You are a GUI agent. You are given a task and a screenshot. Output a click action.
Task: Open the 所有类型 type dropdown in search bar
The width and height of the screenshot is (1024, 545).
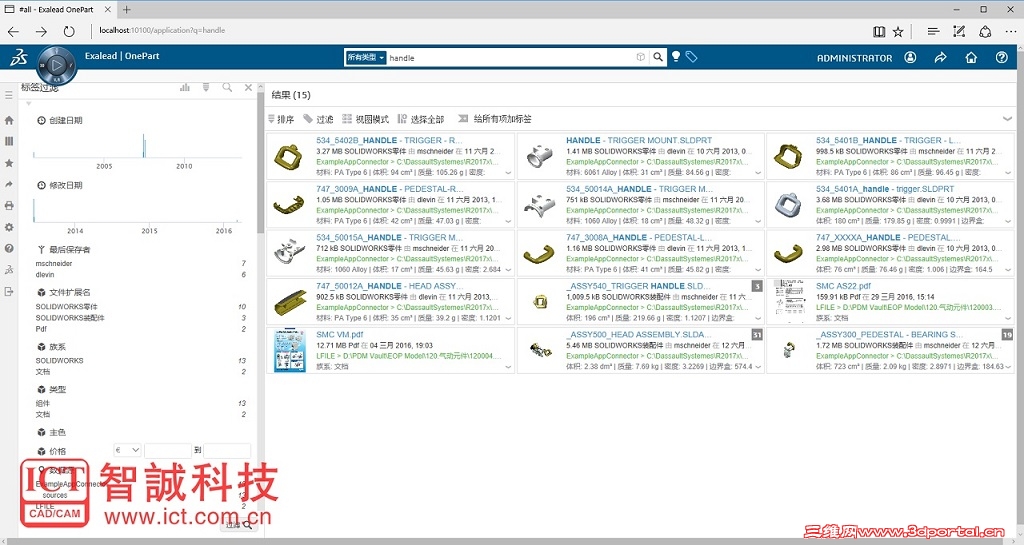click(365, 57)
